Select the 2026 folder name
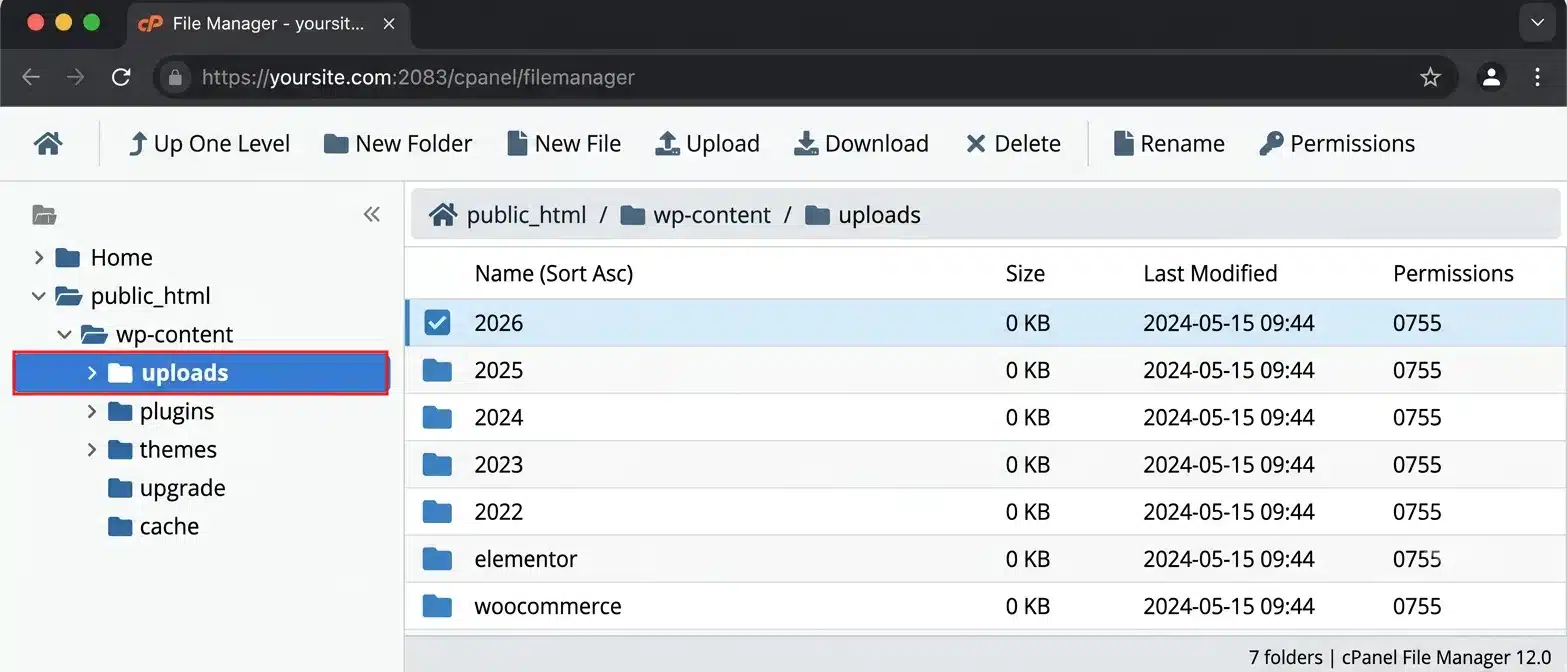Screen dimensions: 1567x672 pos(499,323)
